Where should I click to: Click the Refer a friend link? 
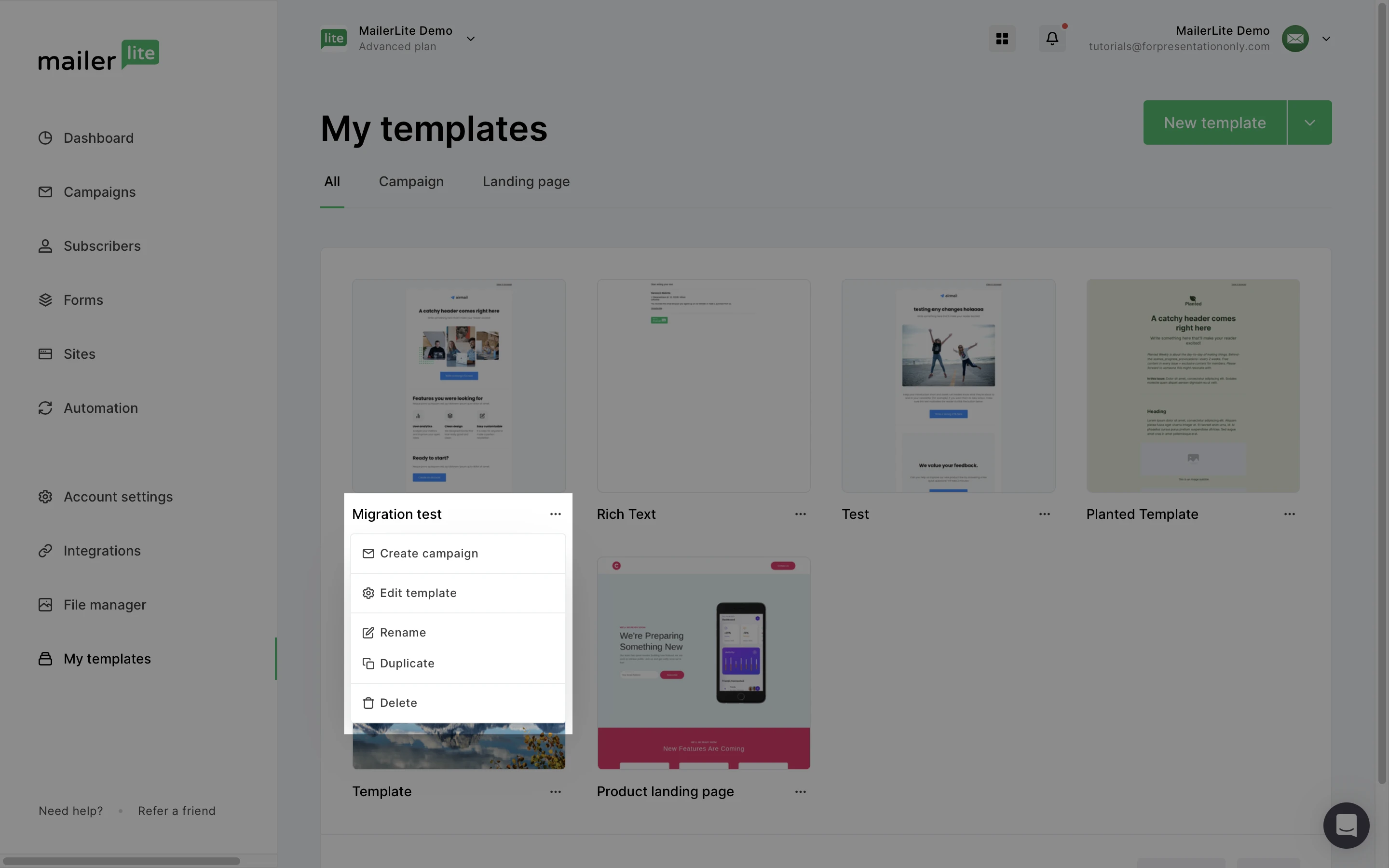(176, 811)
